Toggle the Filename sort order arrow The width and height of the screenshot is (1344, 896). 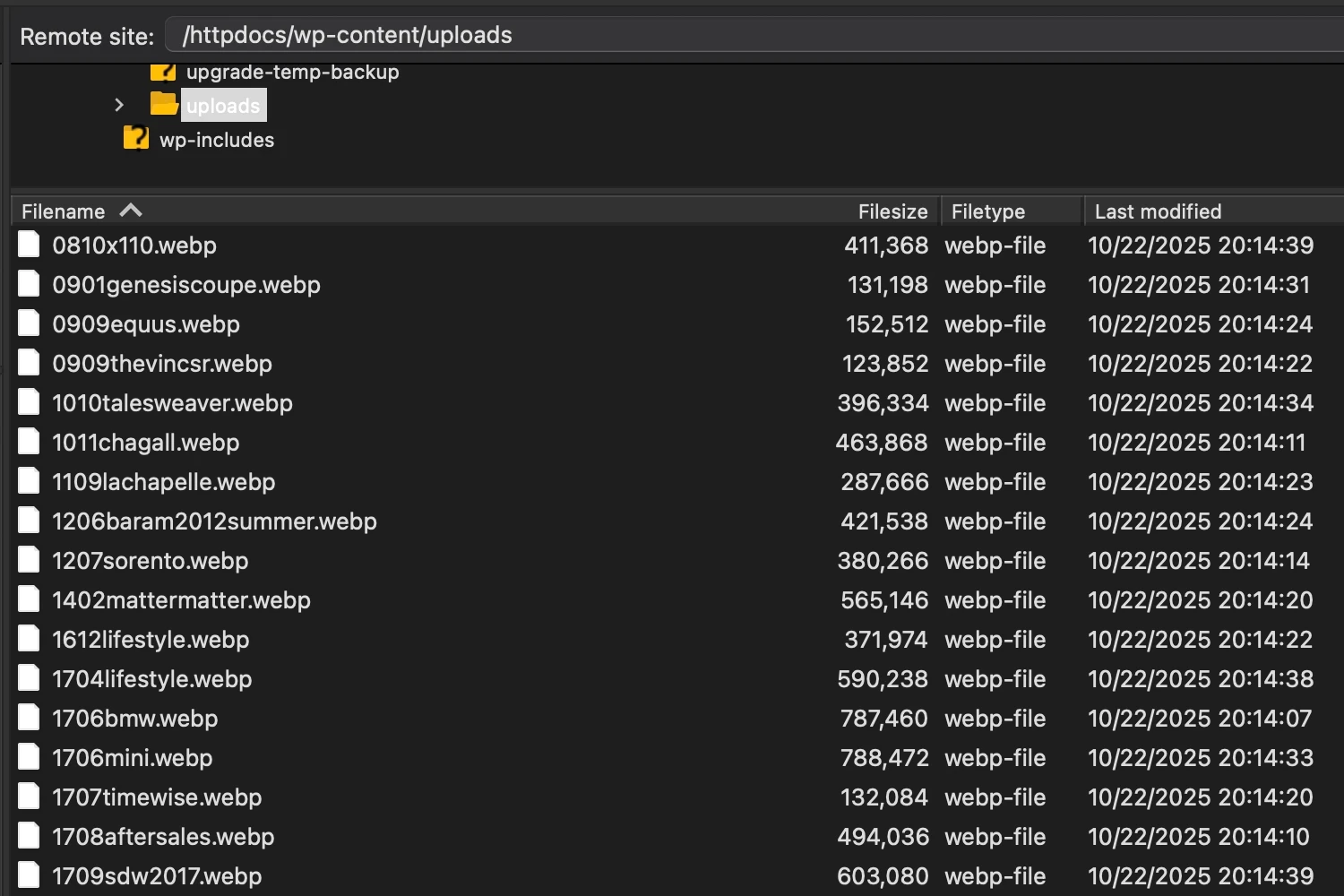131,211
